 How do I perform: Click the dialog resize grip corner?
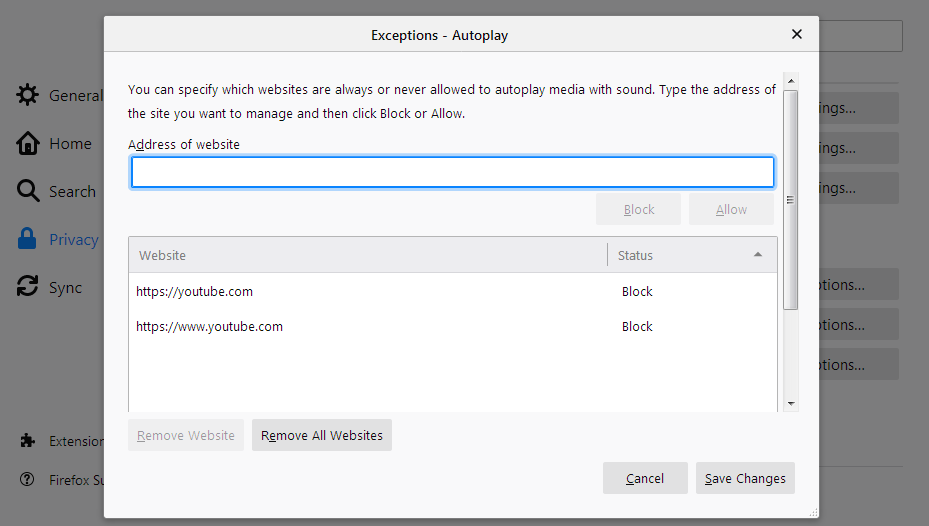point(813,512)
